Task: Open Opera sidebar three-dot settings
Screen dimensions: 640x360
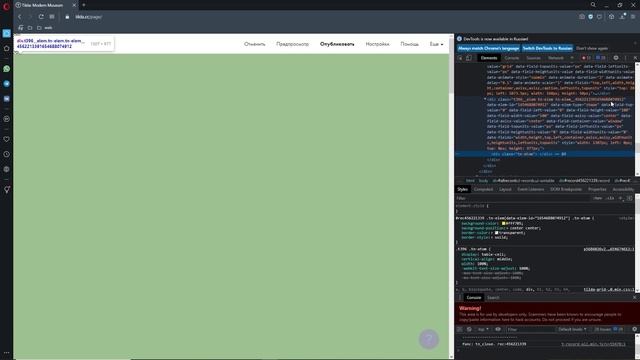Action: click(7, 352)
